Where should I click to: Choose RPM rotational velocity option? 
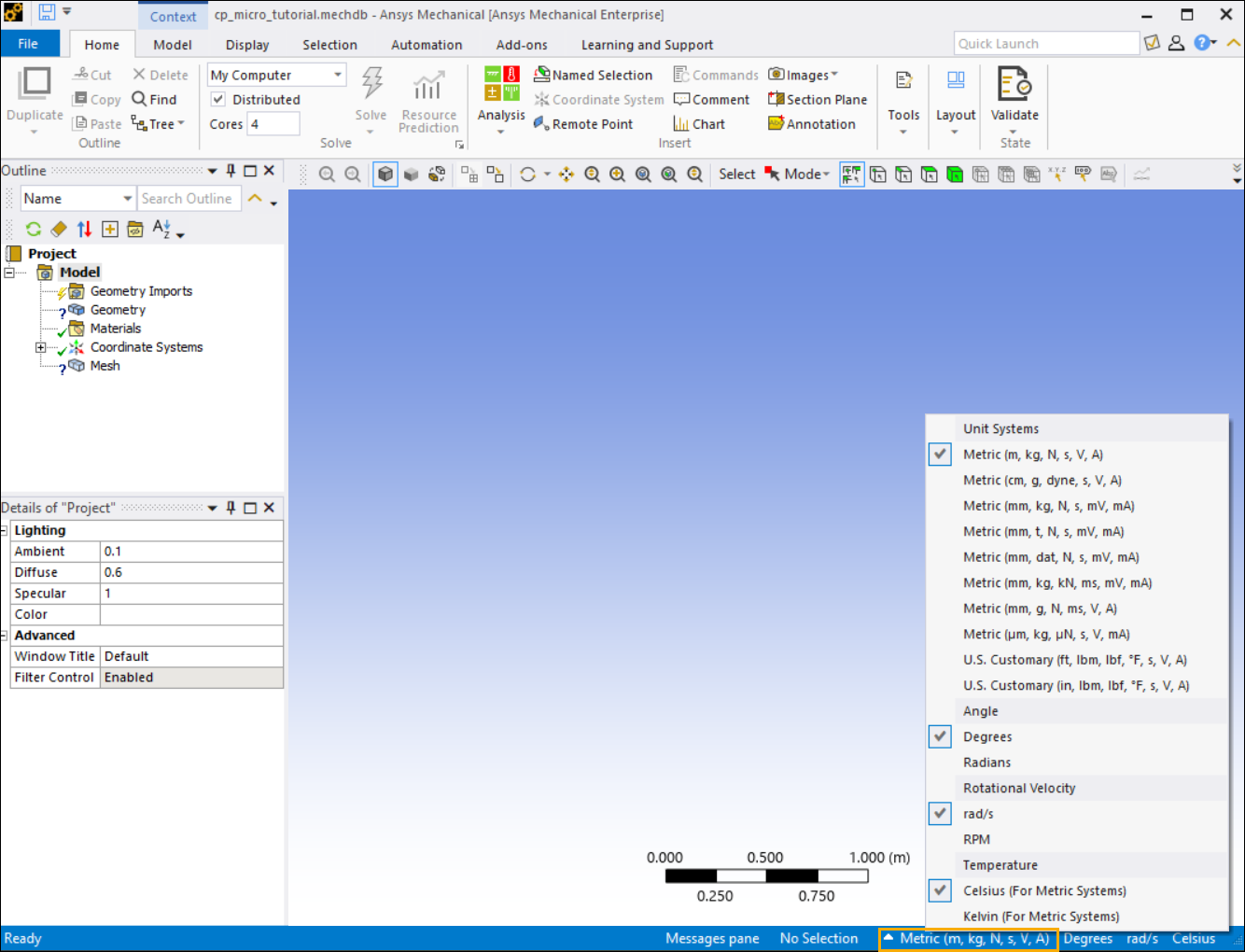(976, 839)
